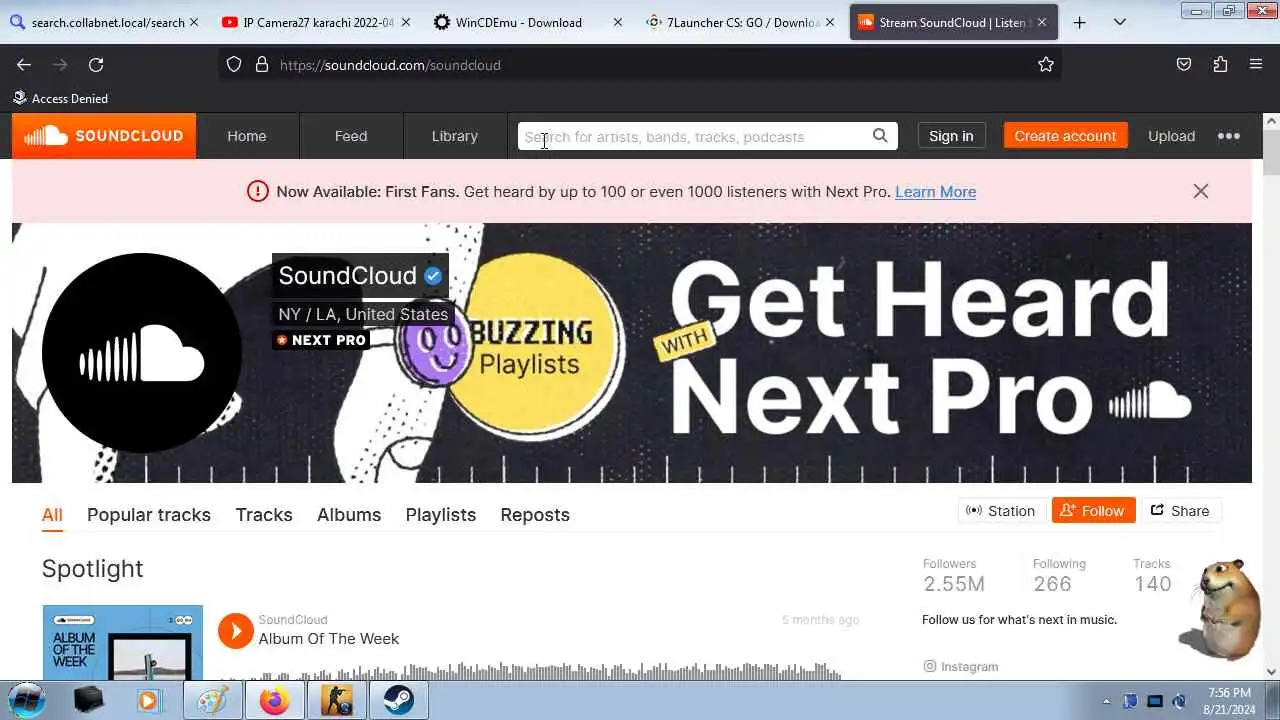
Task: Click the tracking protection shield icon
Action: pos(234,65)
